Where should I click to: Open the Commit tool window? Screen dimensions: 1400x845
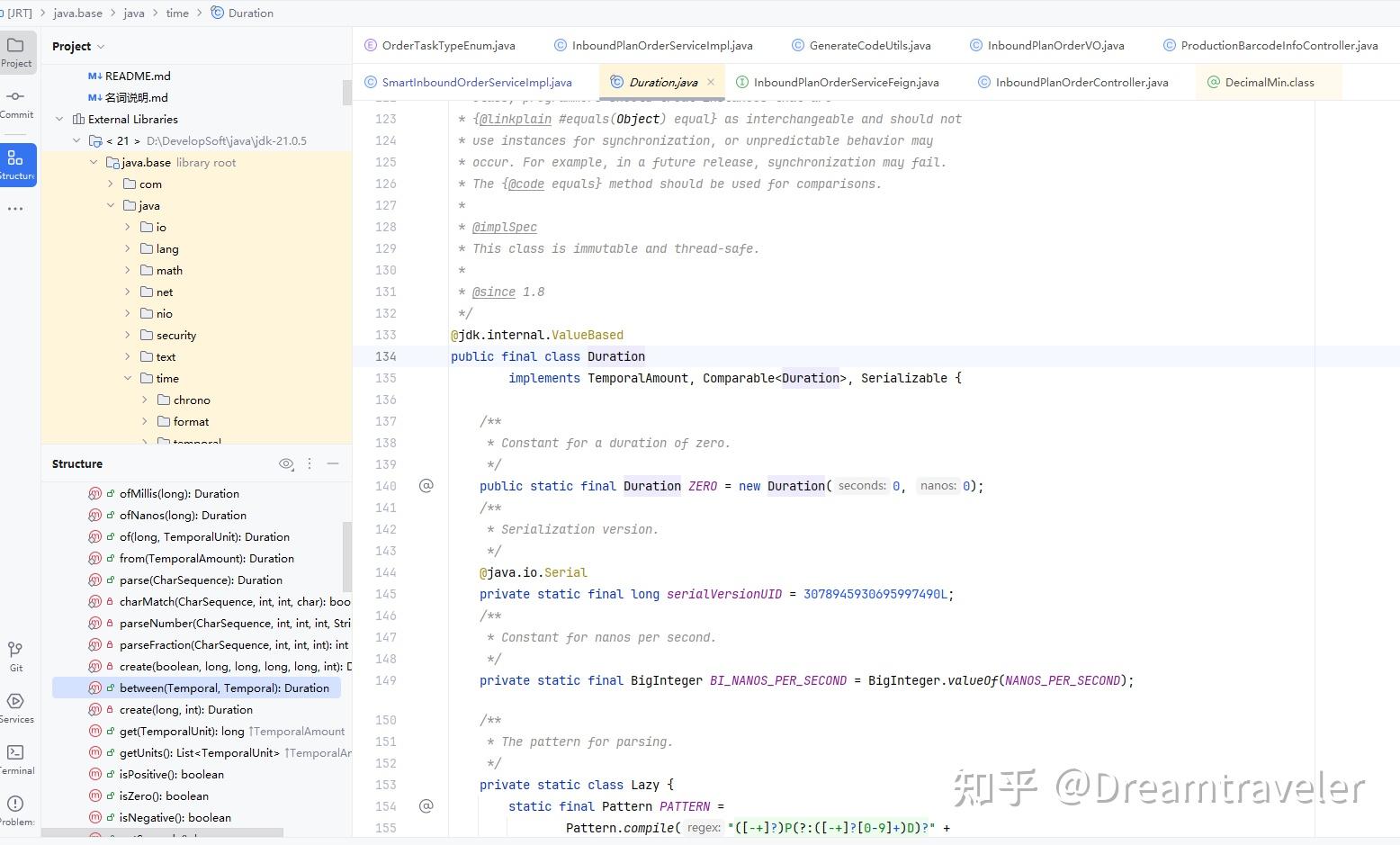[16, 103]
